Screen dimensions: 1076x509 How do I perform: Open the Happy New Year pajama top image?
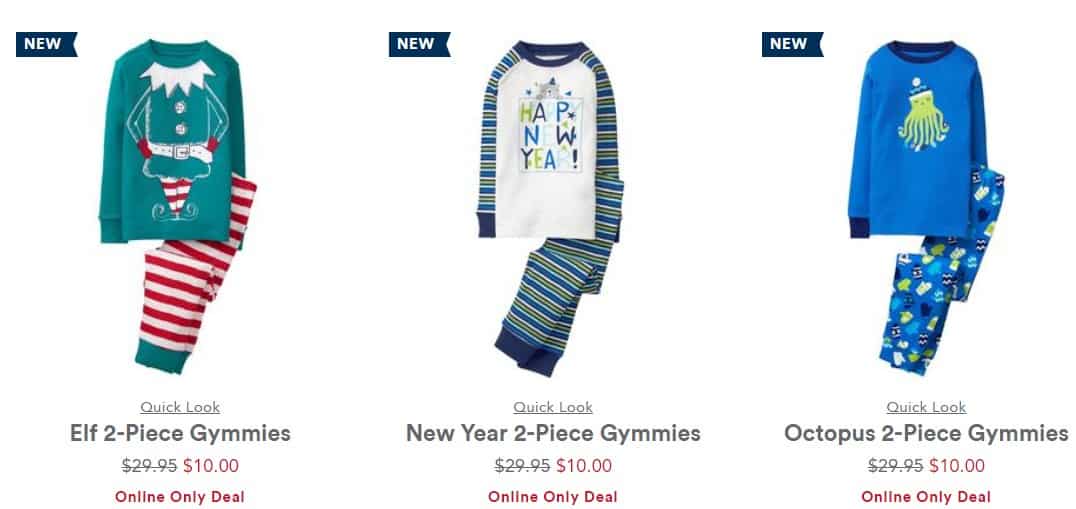[x=549, y=141]
